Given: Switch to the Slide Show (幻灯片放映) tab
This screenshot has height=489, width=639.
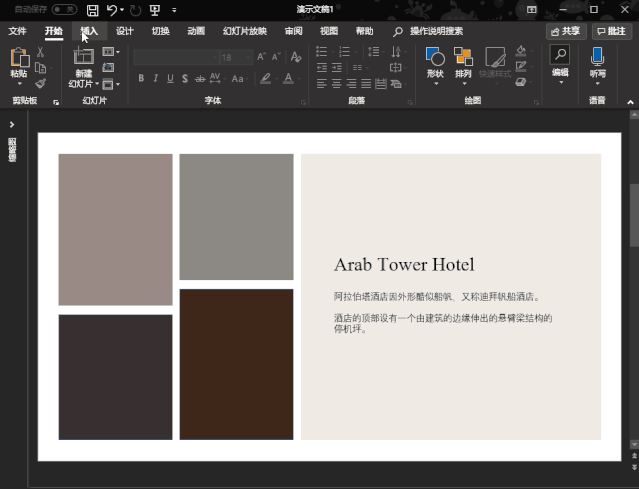Looking at the screenshot, I should point(245,31).
